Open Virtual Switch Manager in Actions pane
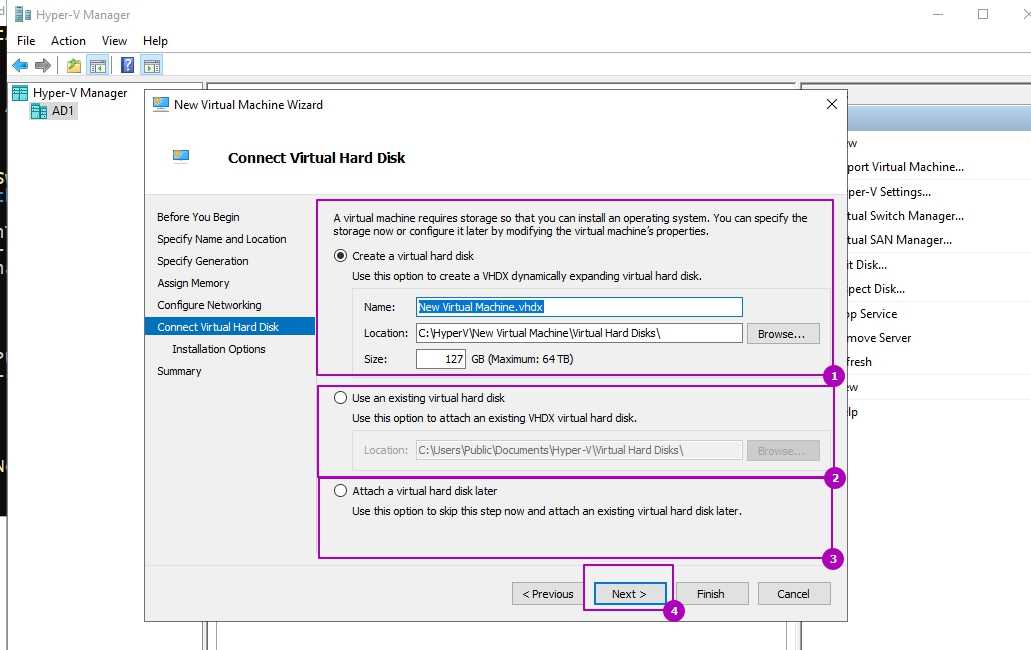 (x=905, y=216)
